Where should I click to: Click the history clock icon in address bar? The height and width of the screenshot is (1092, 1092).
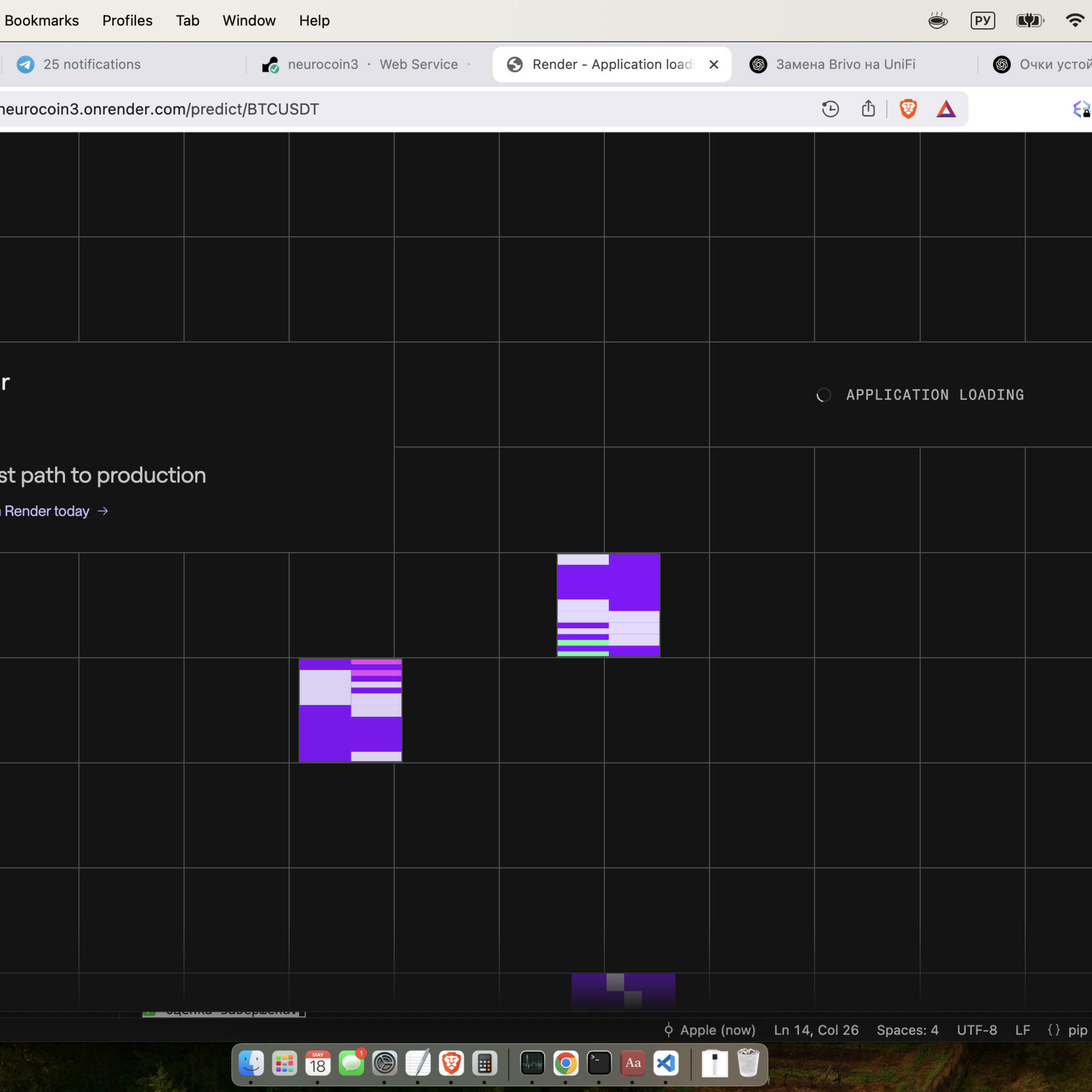coord(830,108)
